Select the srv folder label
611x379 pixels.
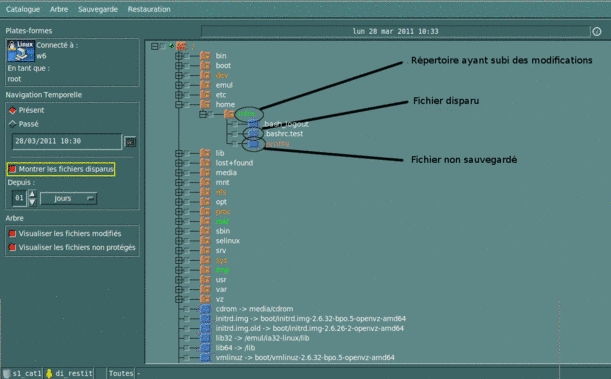(221, 250)
